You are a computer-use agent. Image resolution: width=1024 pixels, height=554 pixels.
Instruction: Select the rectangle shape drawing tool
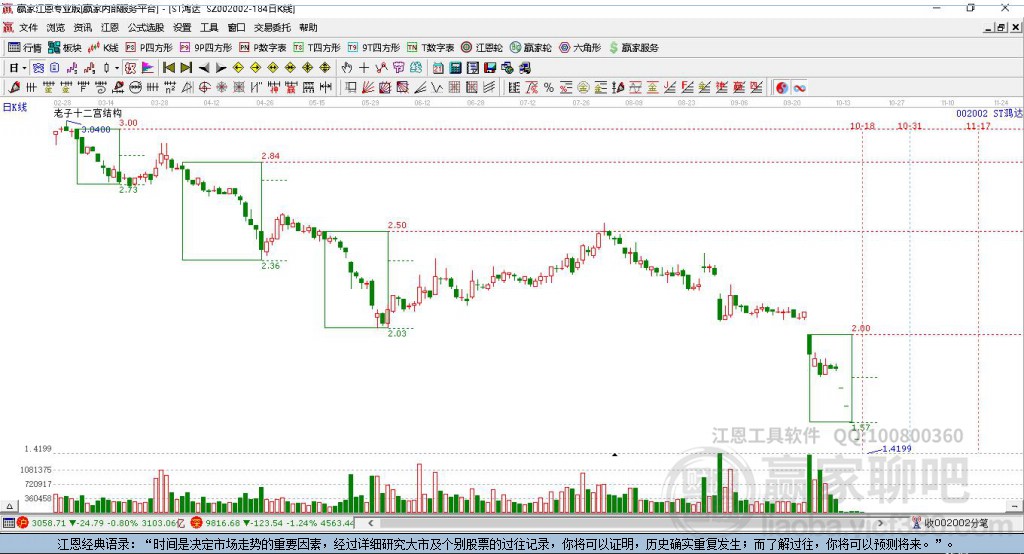(351, 88)
